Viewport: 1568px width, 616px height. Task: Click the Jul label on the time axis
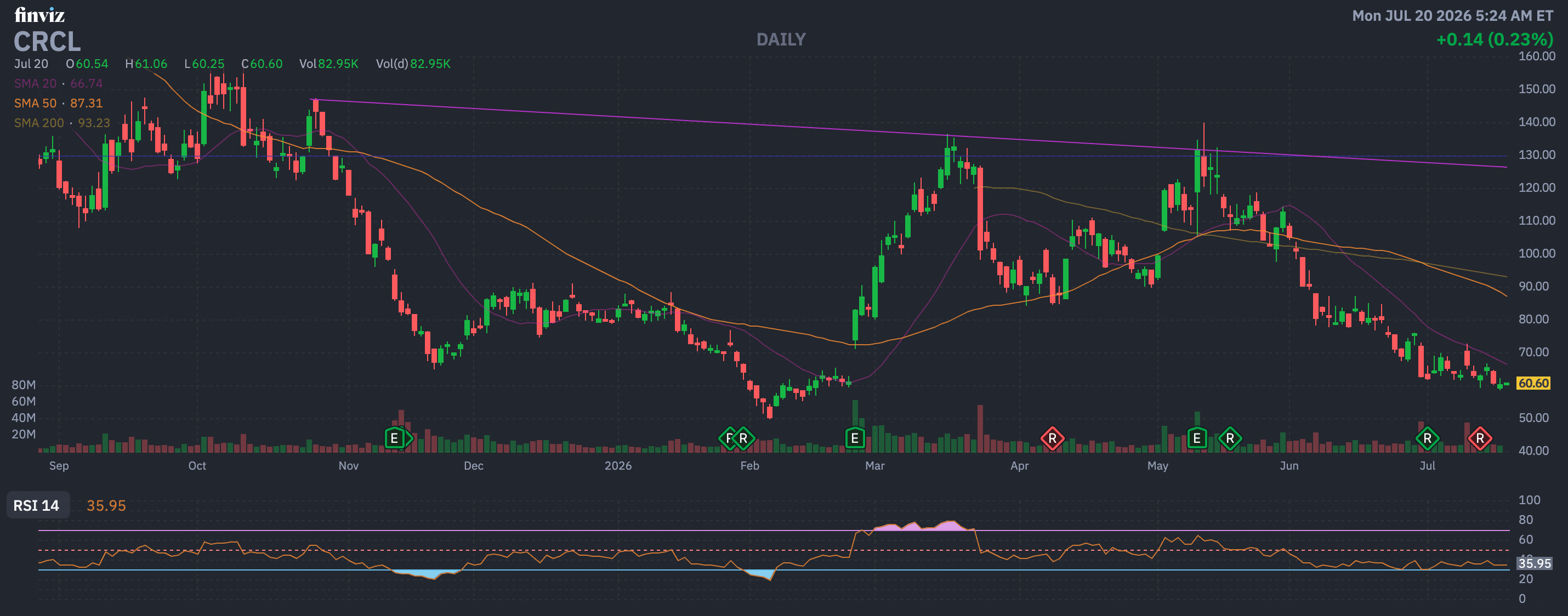[1427, 466]
